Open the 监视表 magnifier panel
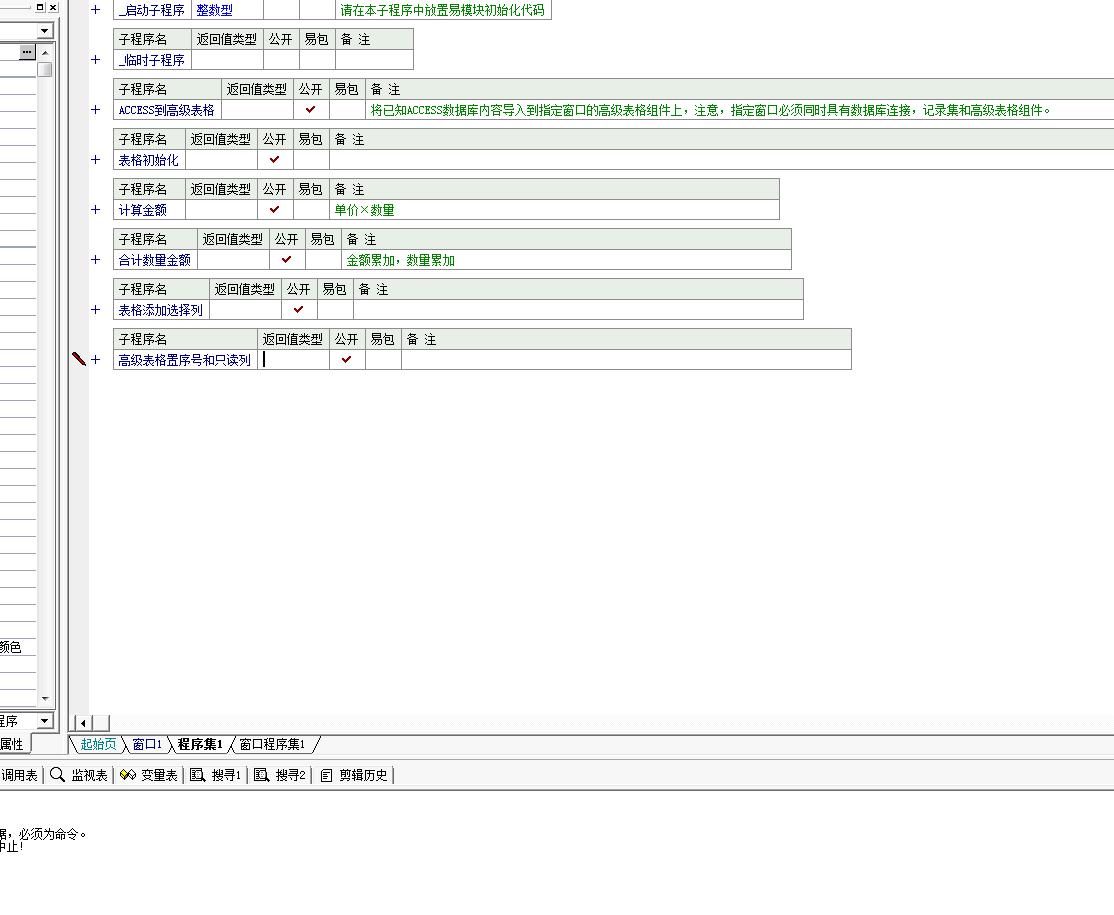The height and width of the screenshot is (915, 1114). pyautogui.click(x=58, y=775)
